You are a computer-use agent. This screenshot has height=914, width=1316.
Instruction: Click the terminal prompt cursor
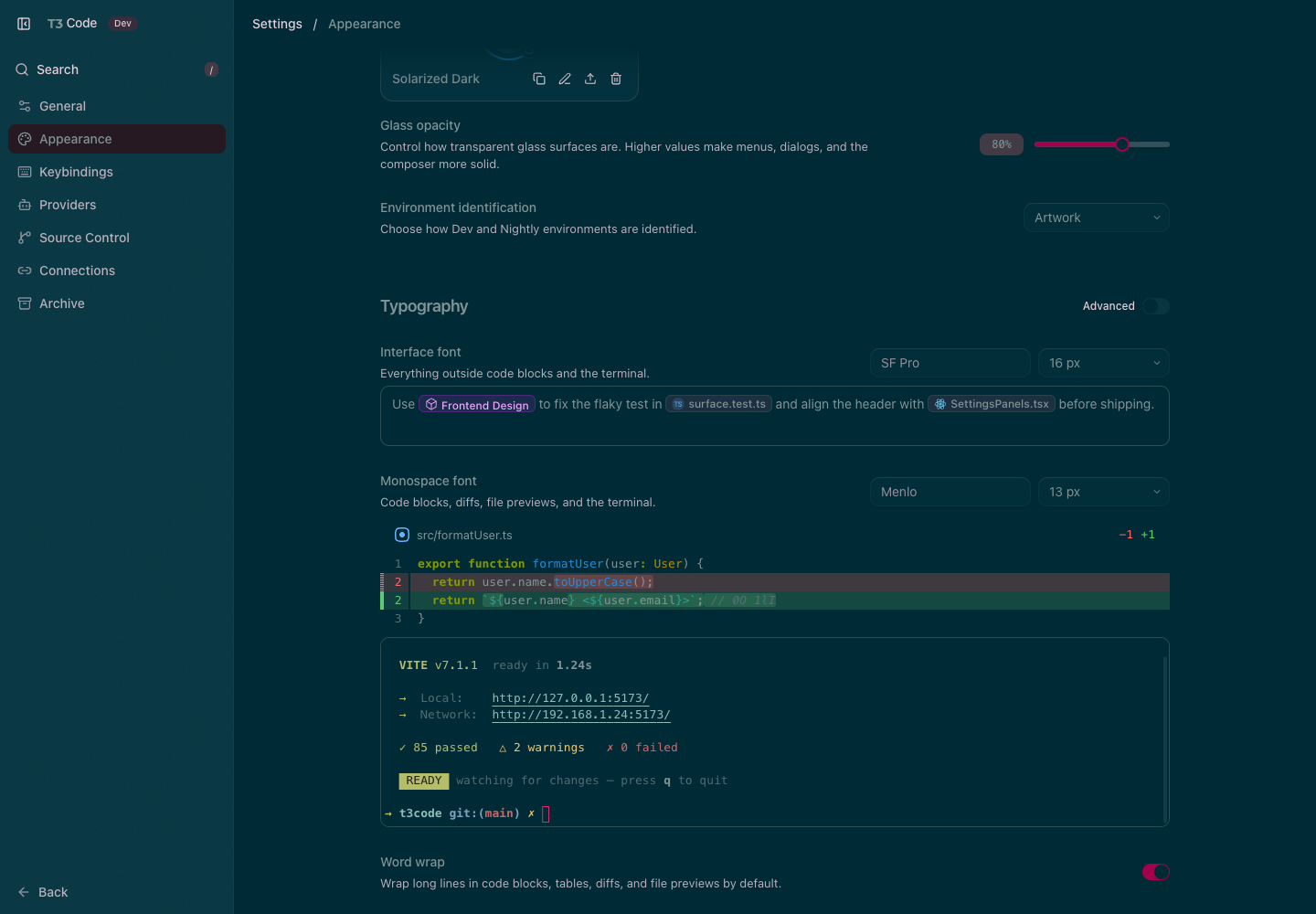(x=546, y=813)
